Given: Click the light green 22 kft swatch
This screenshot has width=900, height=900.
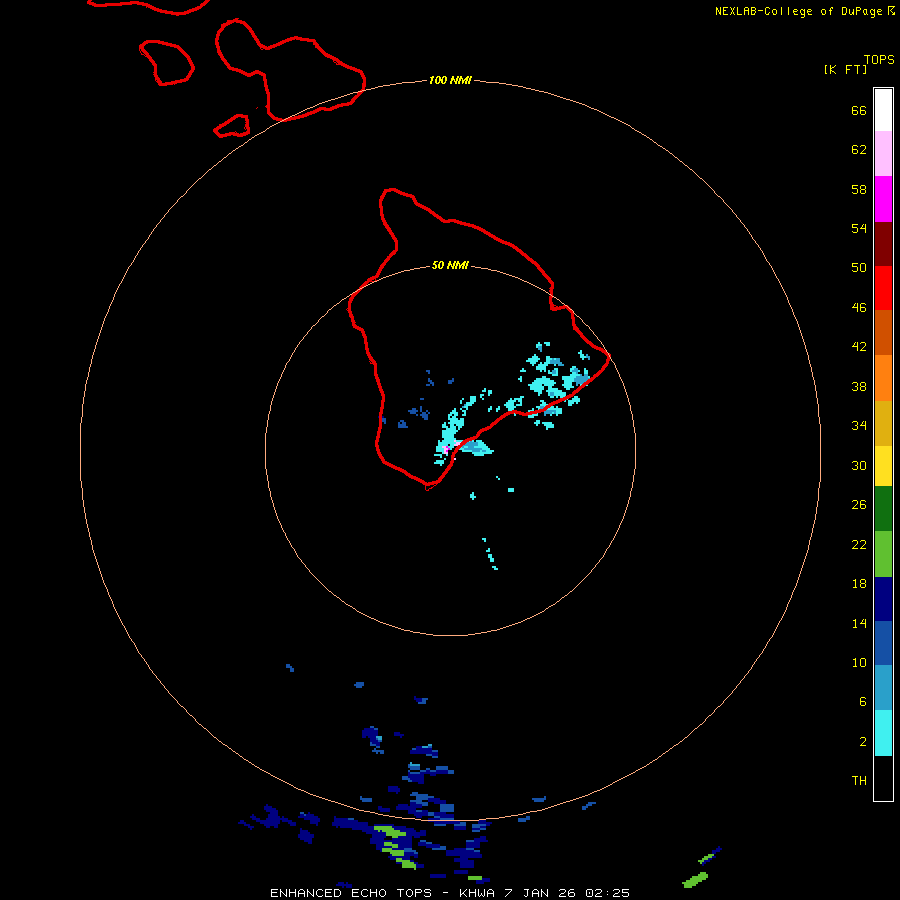Looking at the screenshot, I should click(x=883, y=554).
